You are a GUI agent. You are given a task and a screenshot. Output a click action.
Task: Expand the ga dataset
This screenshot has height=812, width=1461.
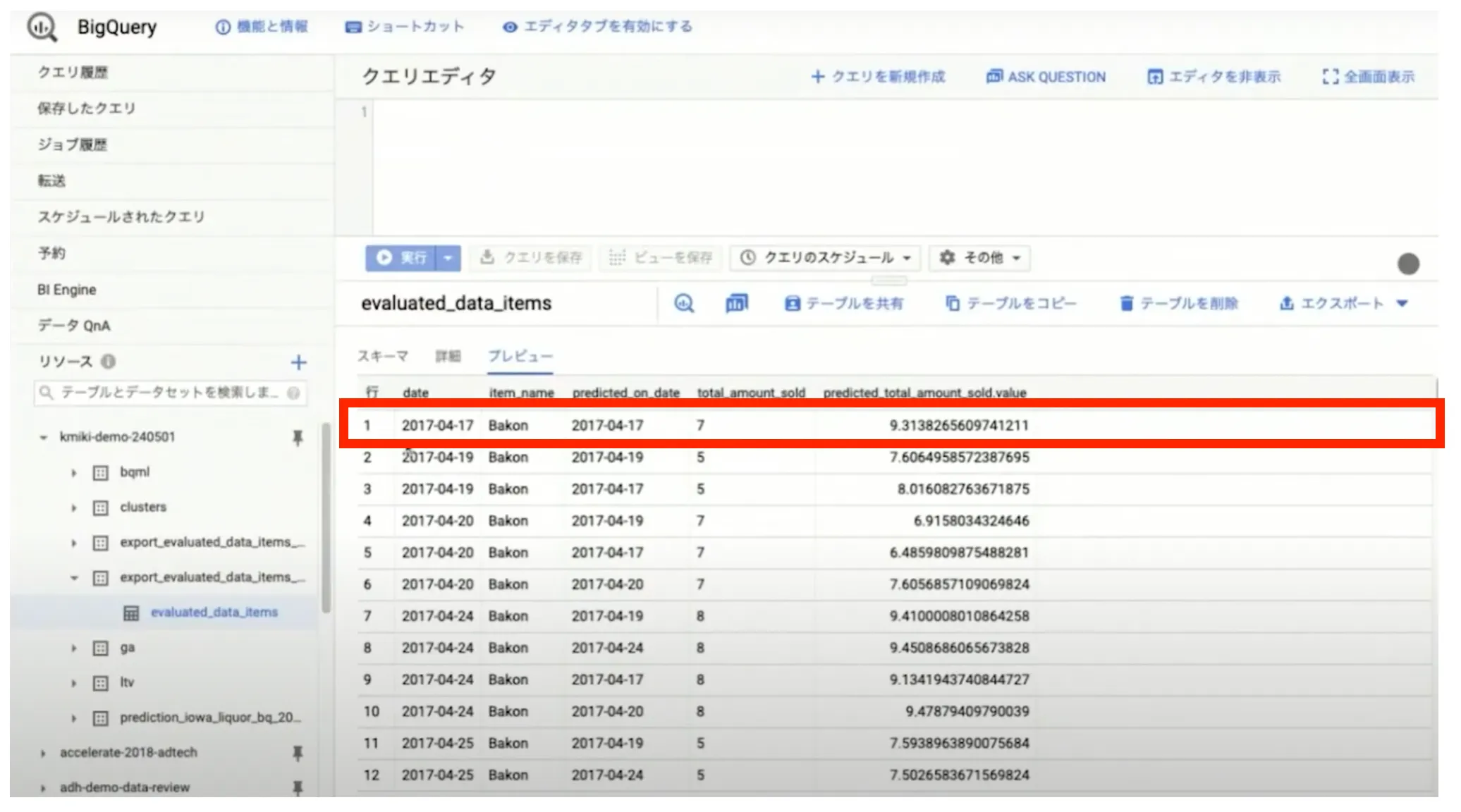coord(73,648)
